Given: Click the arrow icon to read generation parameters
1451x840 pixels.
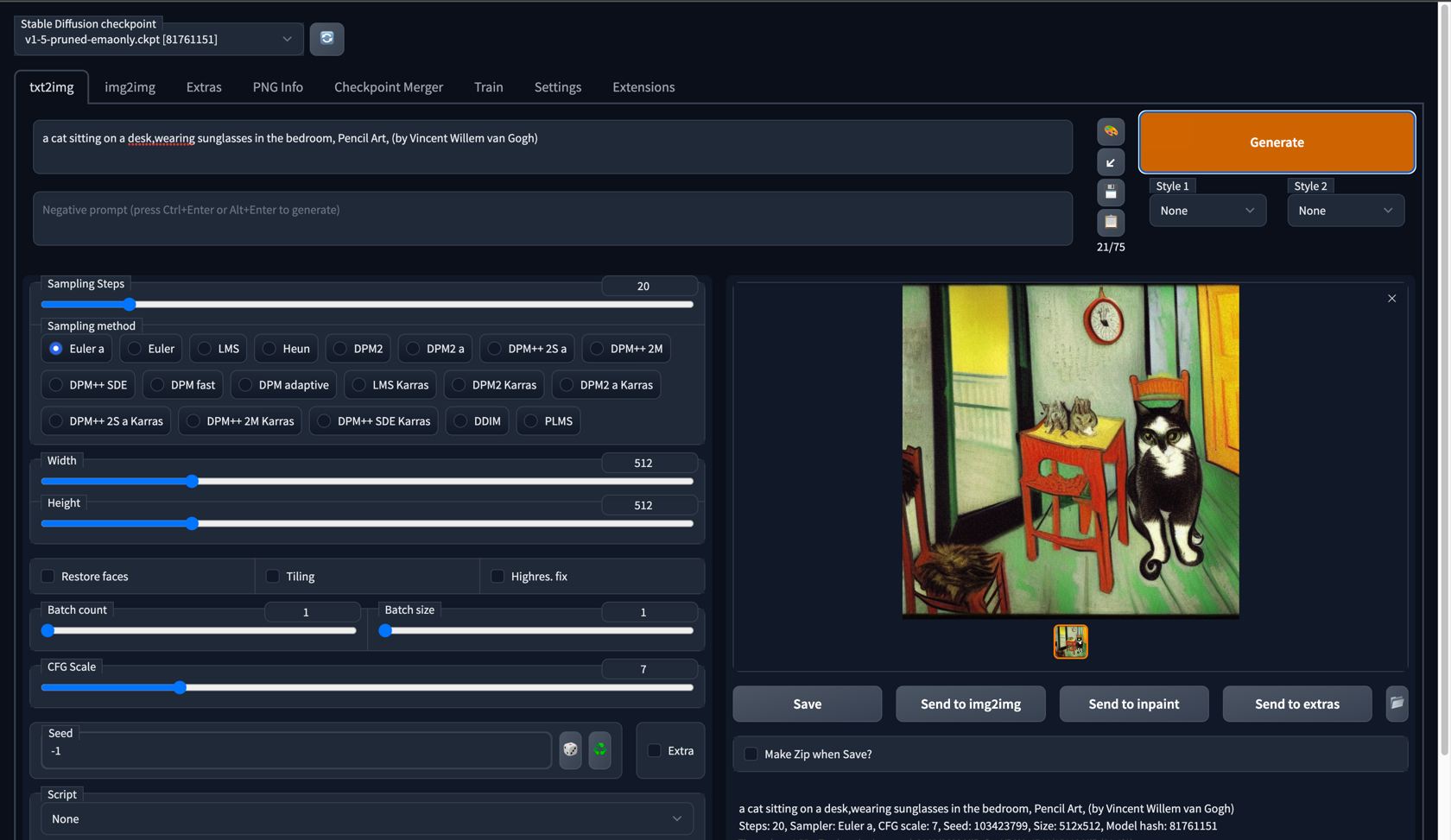Looking at the screenshot, I should [1111, 162].
